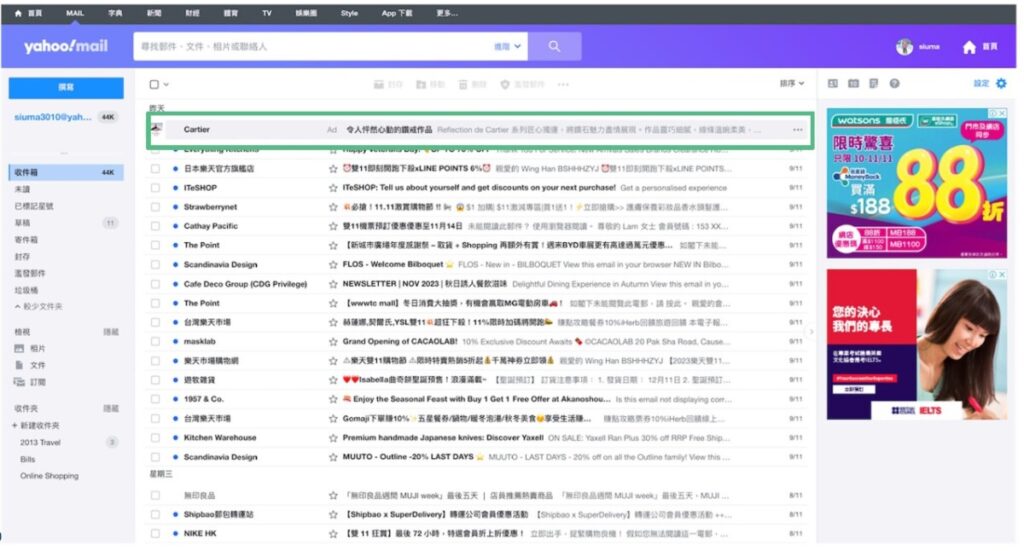This screenshot has width=1024, height=551.
Task: Open the 2013 Travel folder
Action: (40, 443)
